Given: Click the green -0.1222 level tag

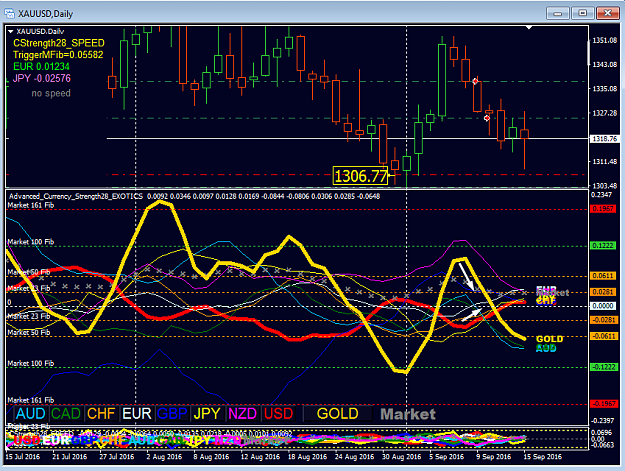Looking at the screenshot, I should point(603,367).
